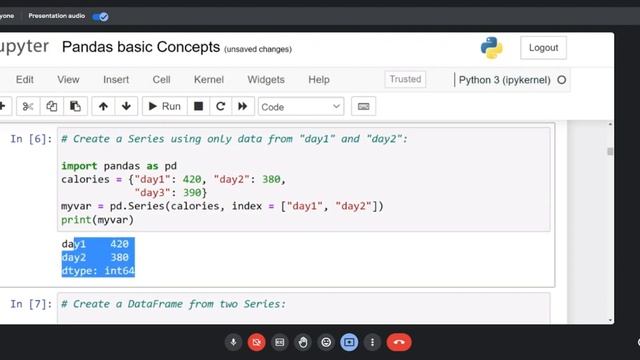Open the Widgets menu
Screen dimensions: 640x360
pos(266,80)
